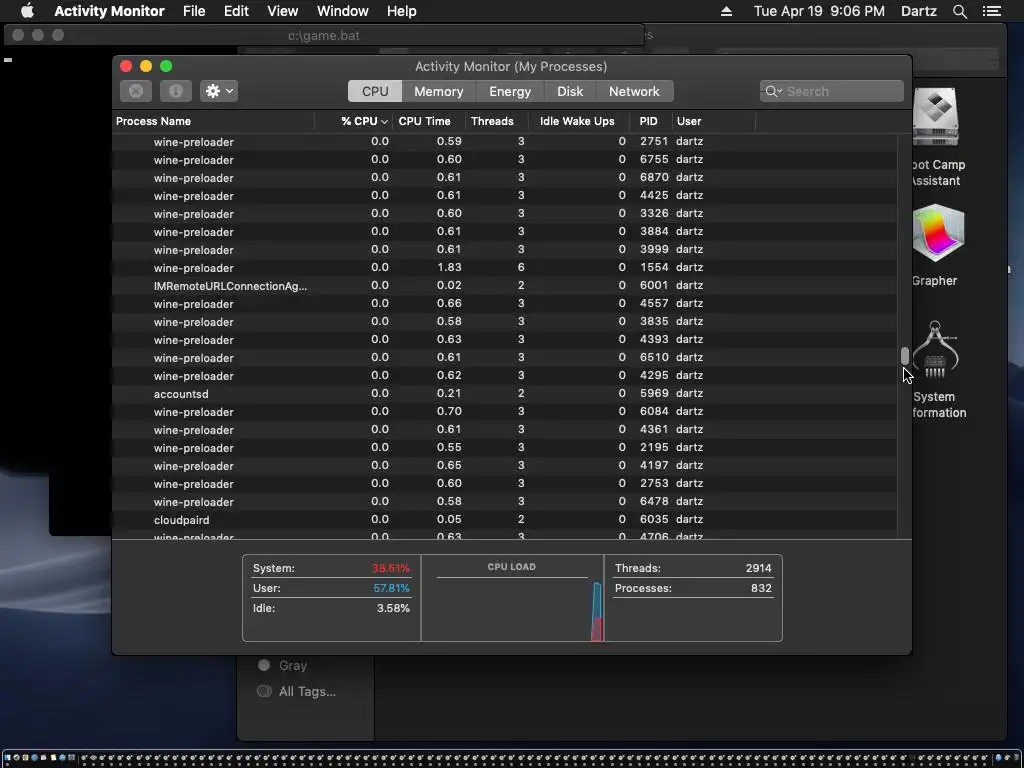Select the IMRemoteURLConnectionAg... process row
This screenshot has height=768, width=1024.
click(x=504, y=285)
